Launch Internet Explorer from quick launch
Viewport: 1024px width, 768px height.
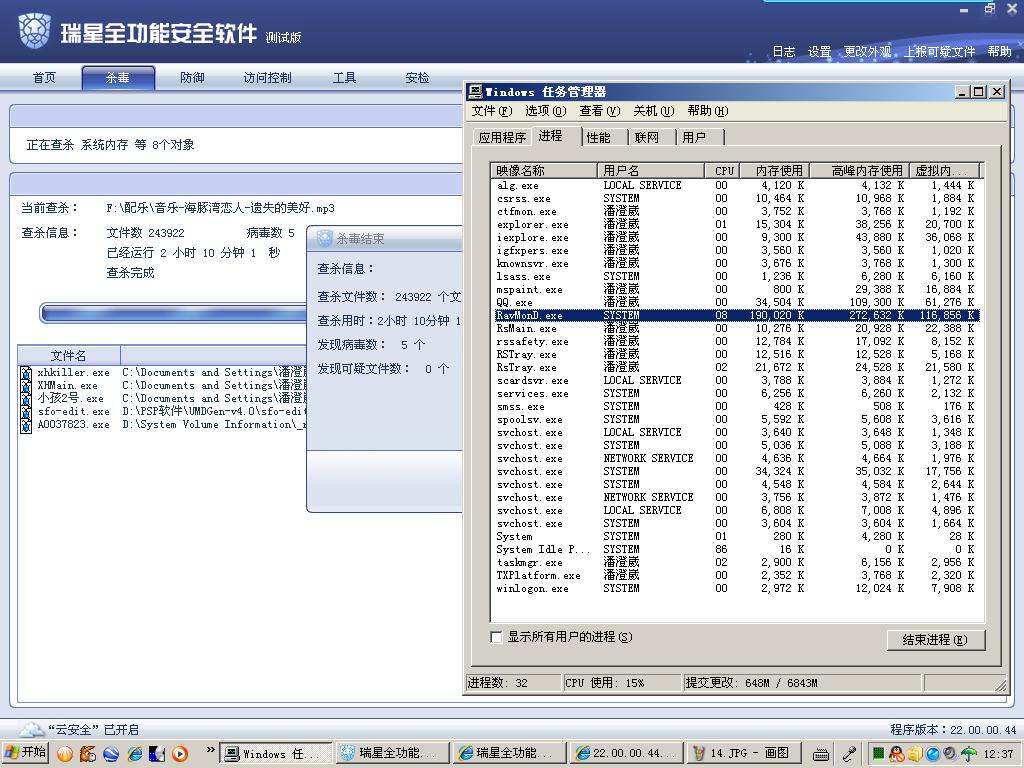pyautogui.click(x=135, y=754)
